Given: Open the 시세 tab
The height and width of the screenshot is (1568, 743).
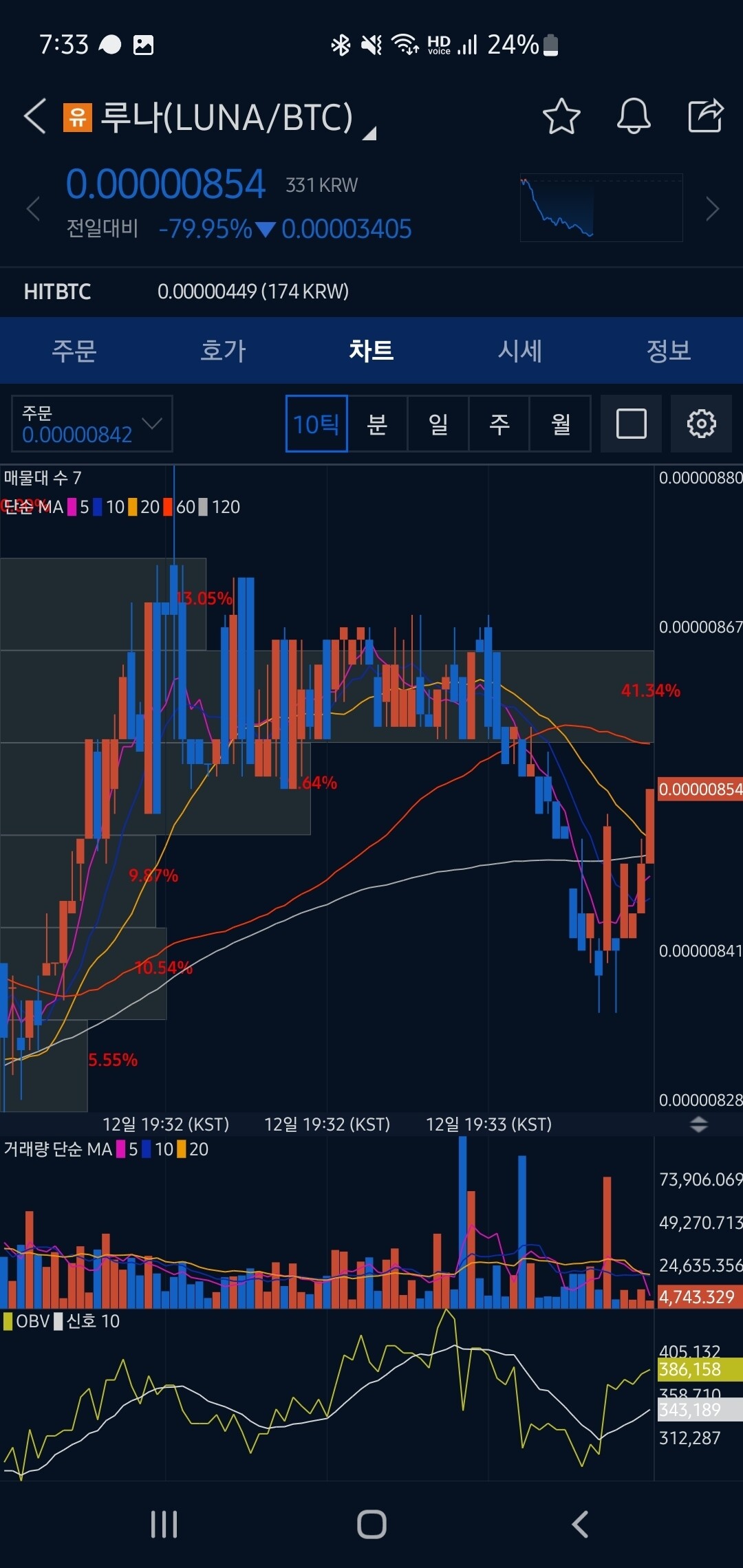Looking at the screenshot, I should 519,351.
